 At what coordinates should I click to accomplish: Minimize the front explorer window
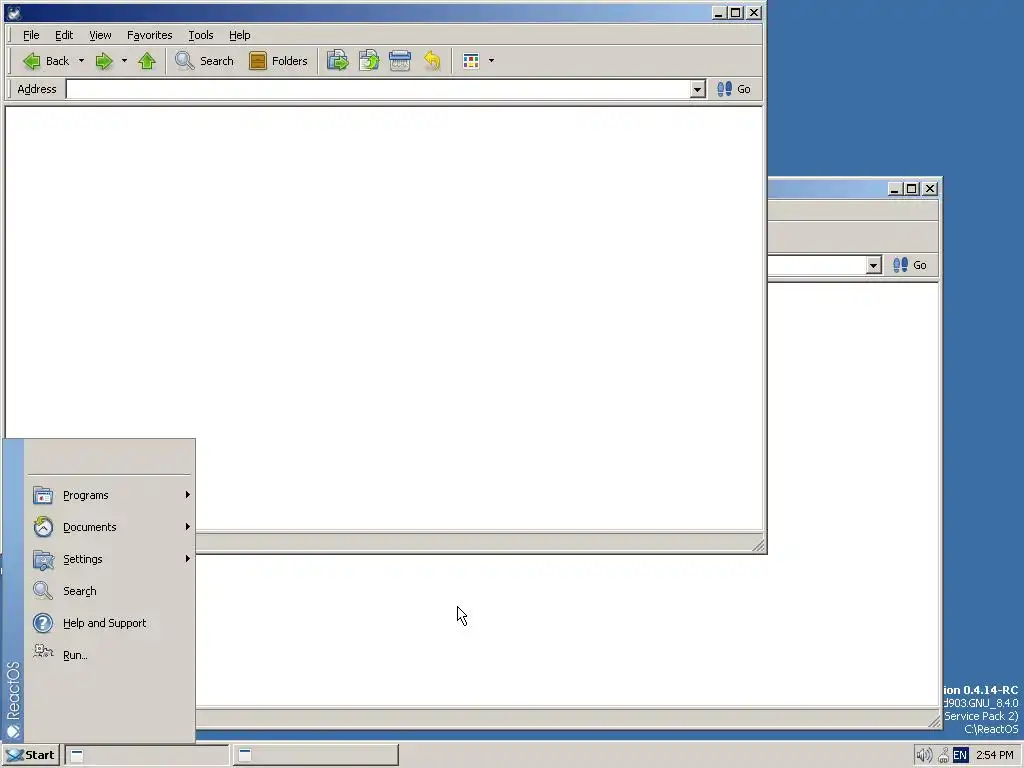tap(718, 12)
